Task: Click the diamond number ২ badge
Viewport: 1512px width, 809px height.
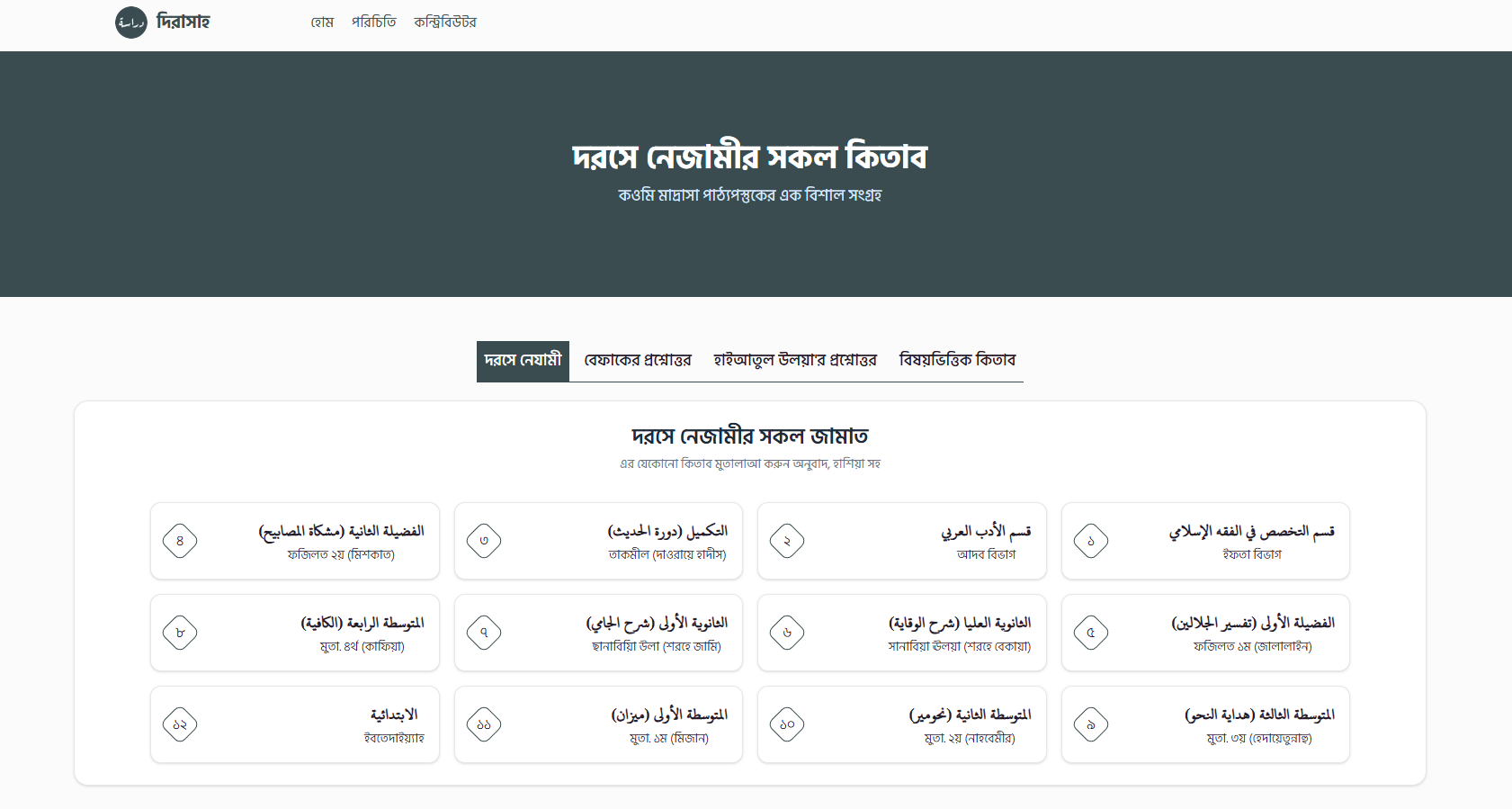Action: pyautogui.click(x=787, y=541)
